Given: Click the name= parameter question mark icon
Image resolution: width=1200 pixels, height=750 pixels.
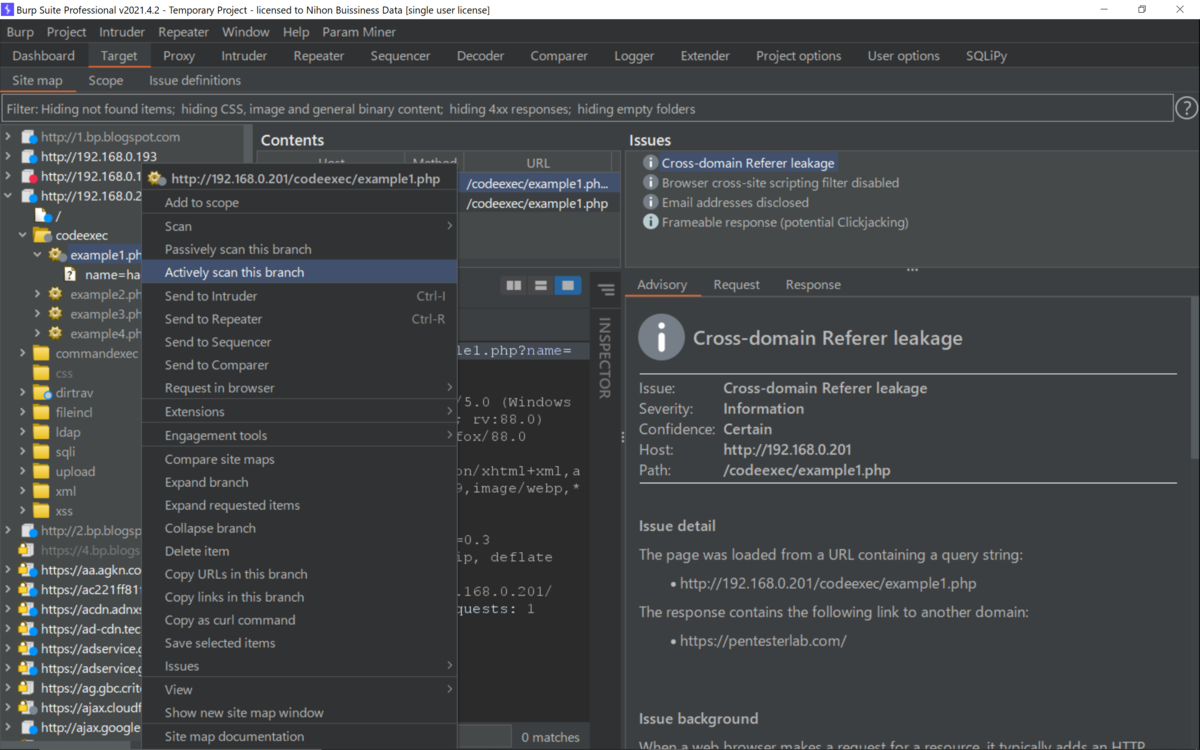Looking at the screenshot, I should coord(71,275).
